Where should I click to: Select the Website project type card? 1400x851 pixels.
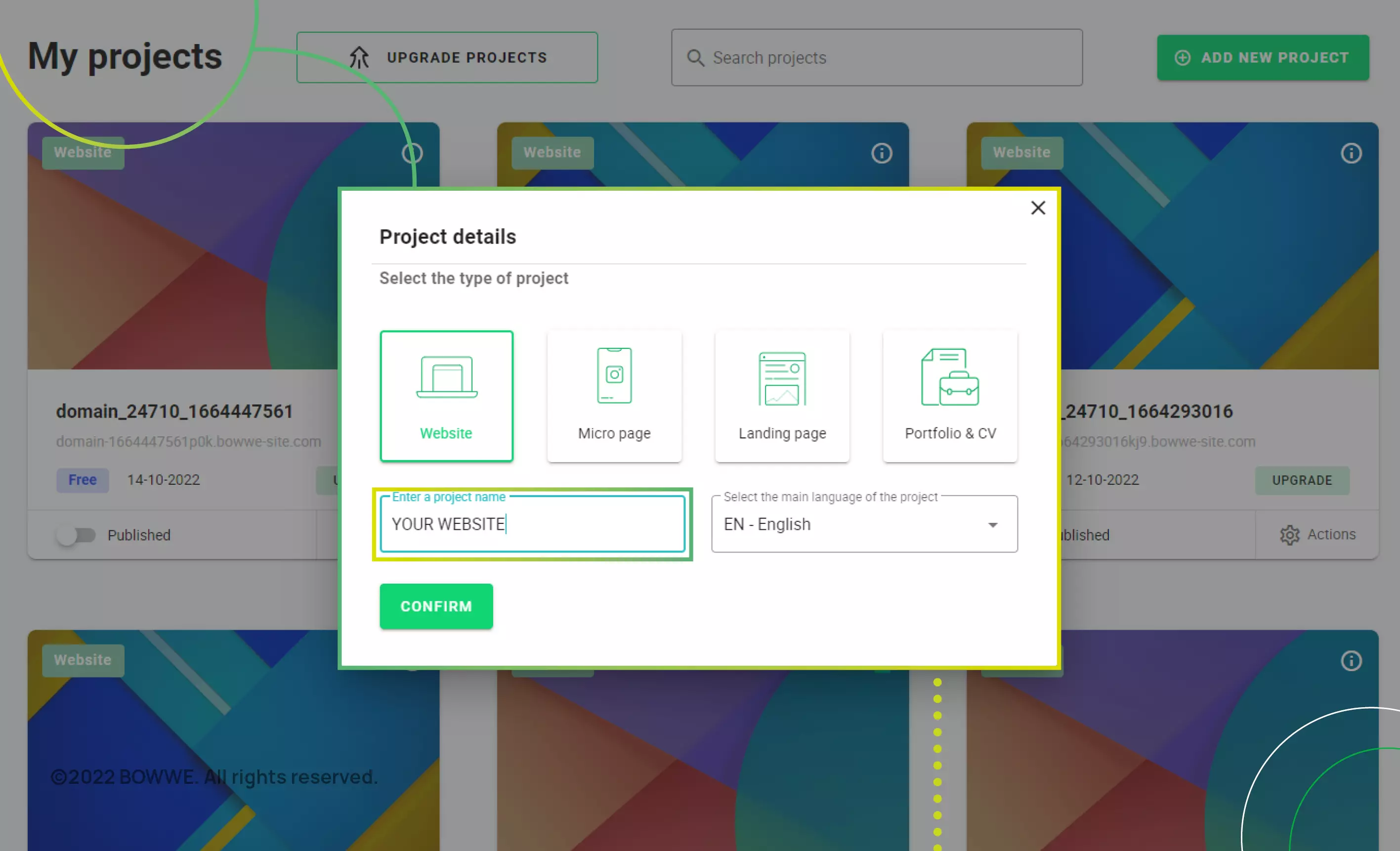[x=447, y=396]
